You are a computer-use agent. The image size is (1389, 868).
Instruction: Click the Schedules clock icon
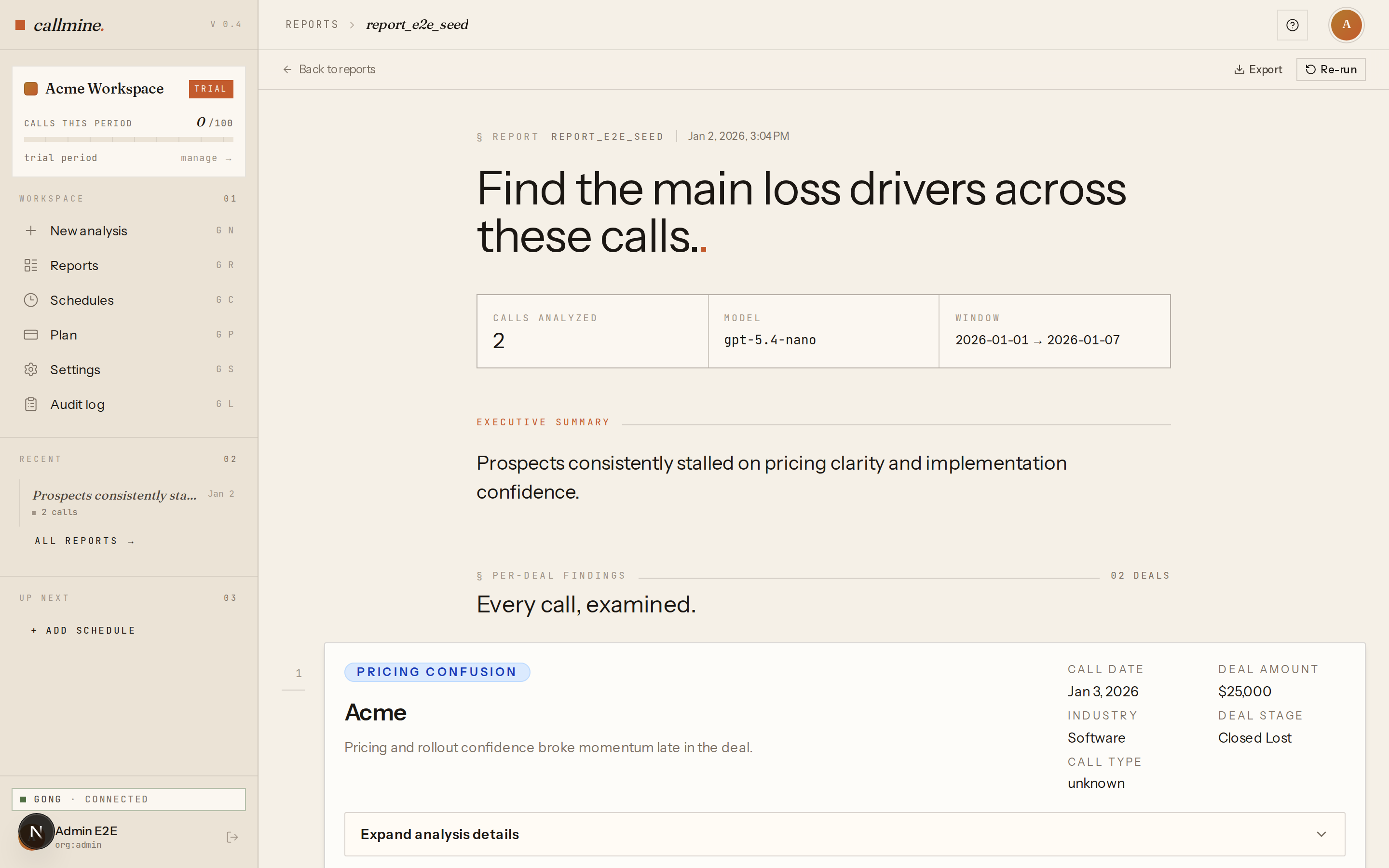tap(31, 300)
